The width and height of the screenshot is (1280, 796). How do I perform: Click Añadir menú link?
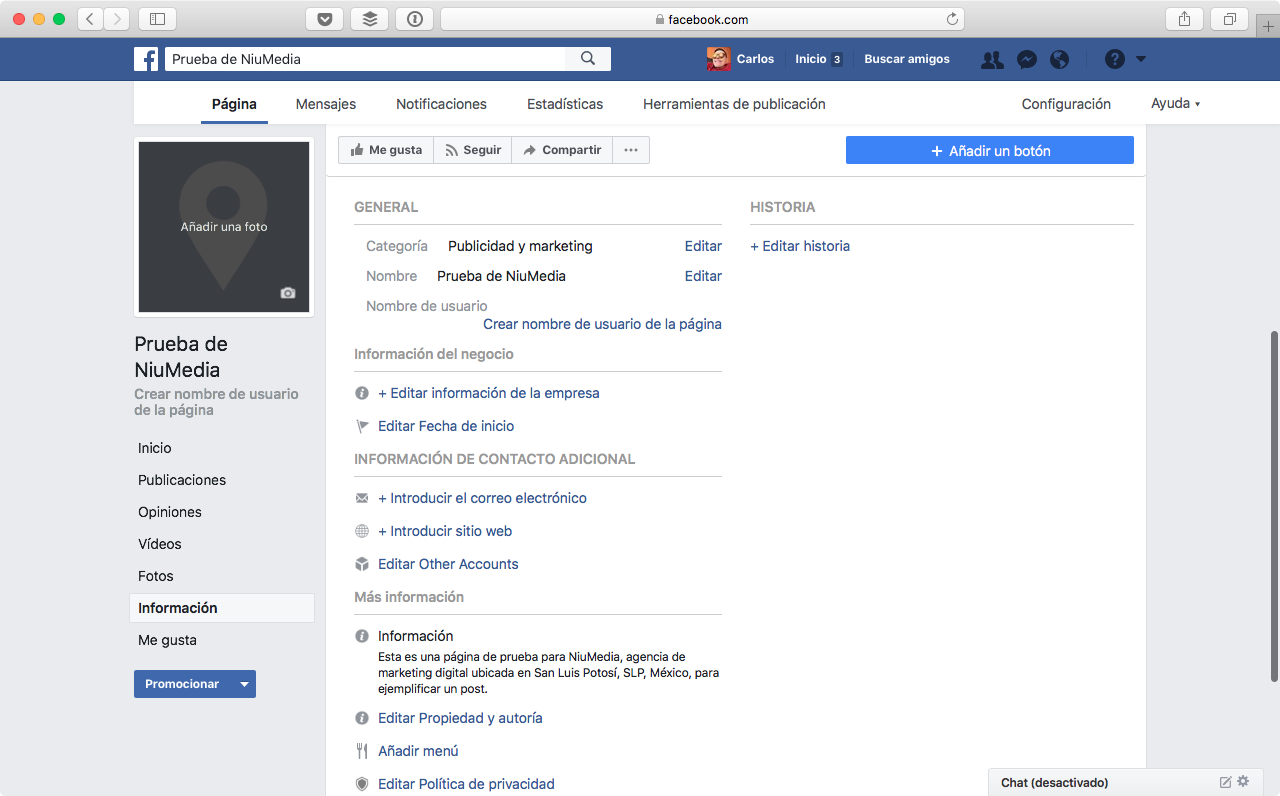418,751
